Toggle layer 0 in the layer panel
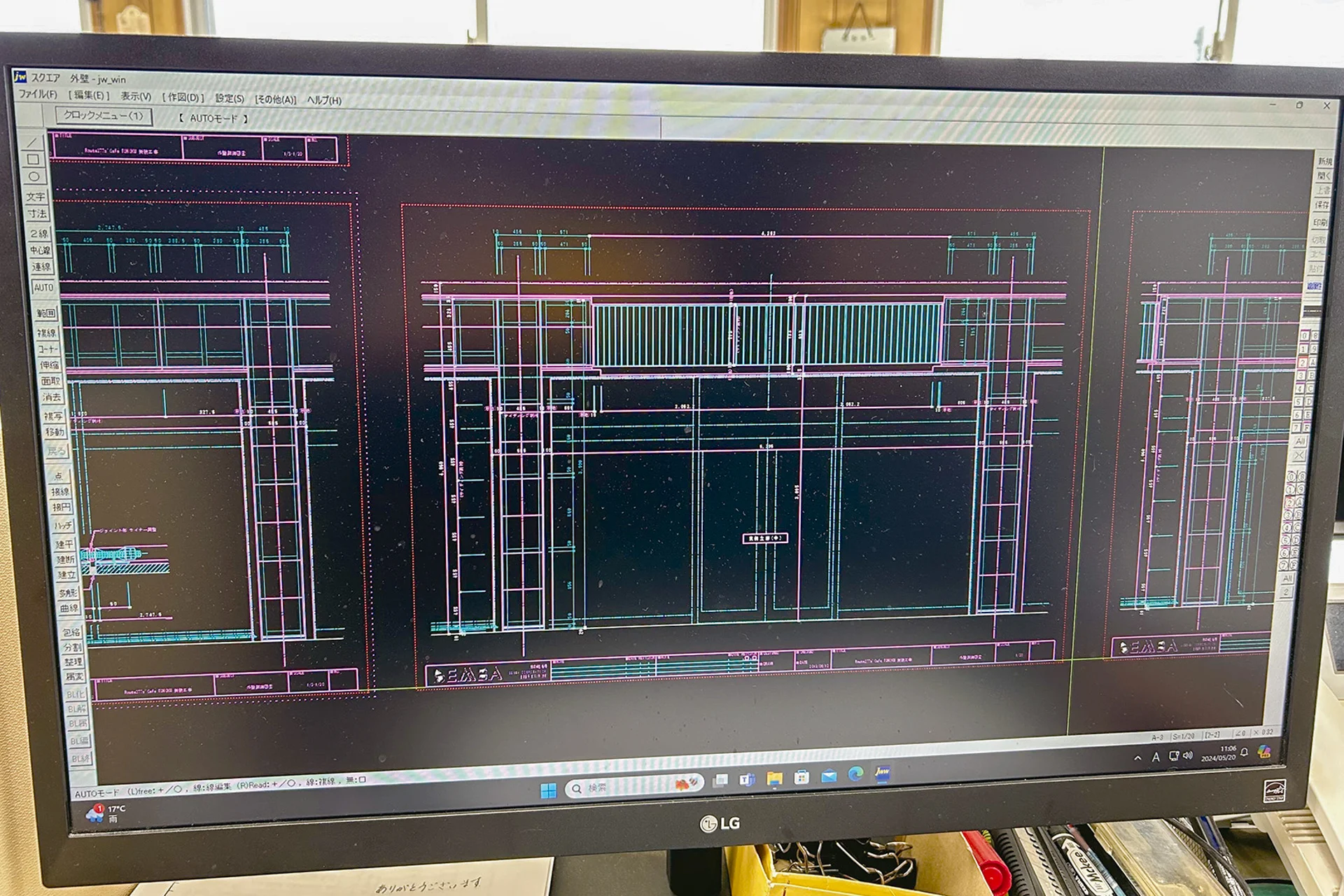This screenshot has height=896, width=1344. point(1304,336)
